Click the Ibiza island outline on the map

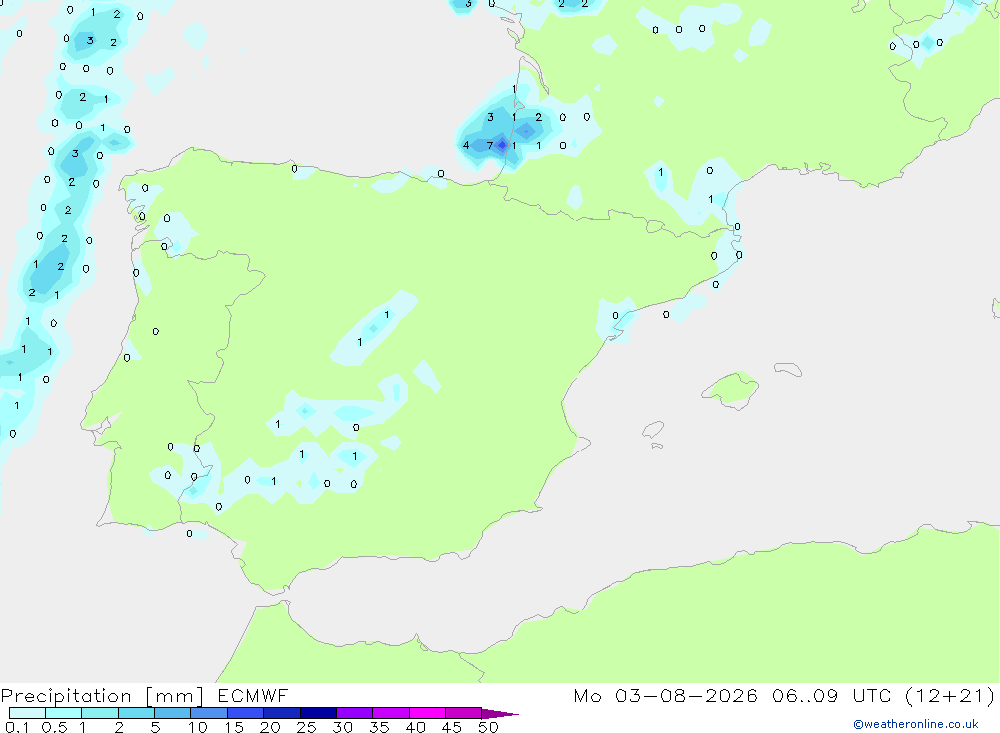click(654, 429)
